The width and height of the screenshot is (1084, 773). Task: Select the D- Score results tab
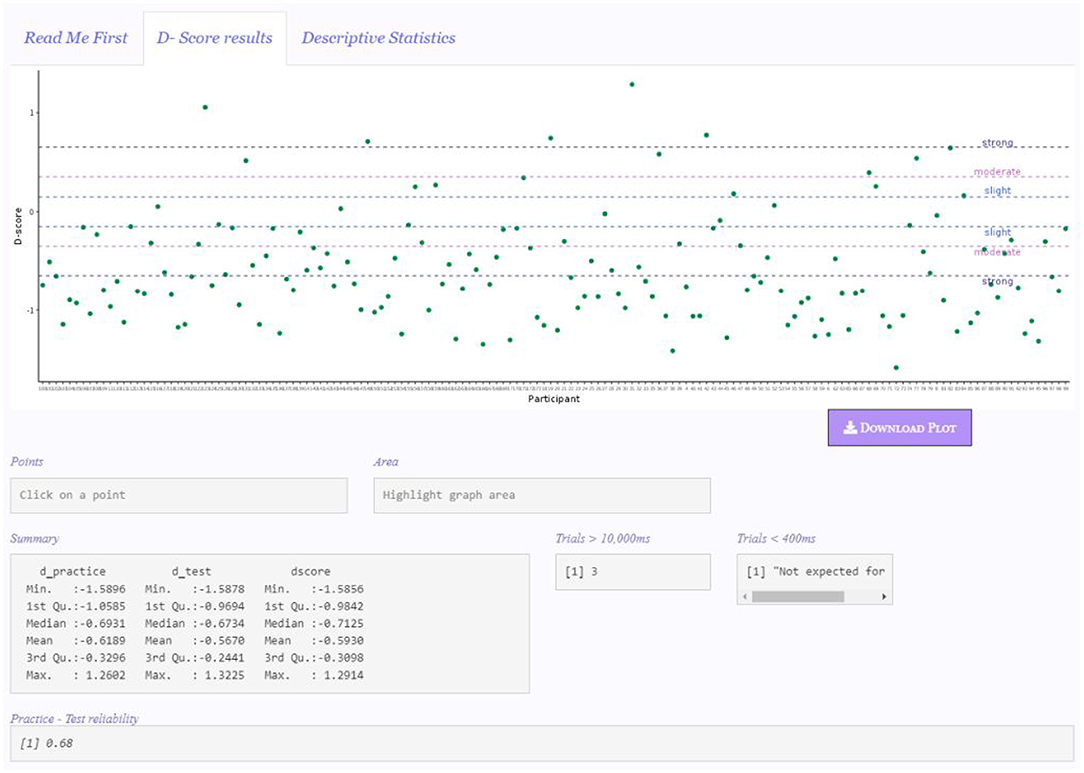click(215, 38)
